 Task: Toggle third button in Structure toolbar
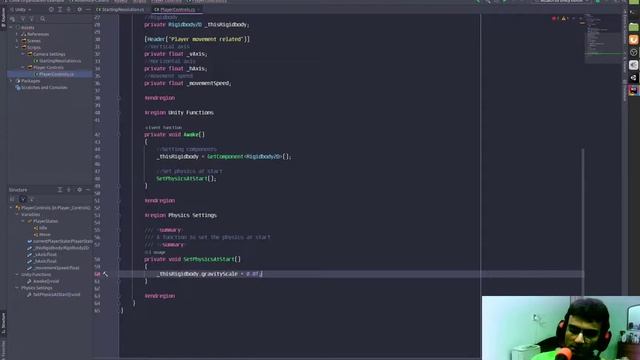pyautogui.click(x=32, y=199)
